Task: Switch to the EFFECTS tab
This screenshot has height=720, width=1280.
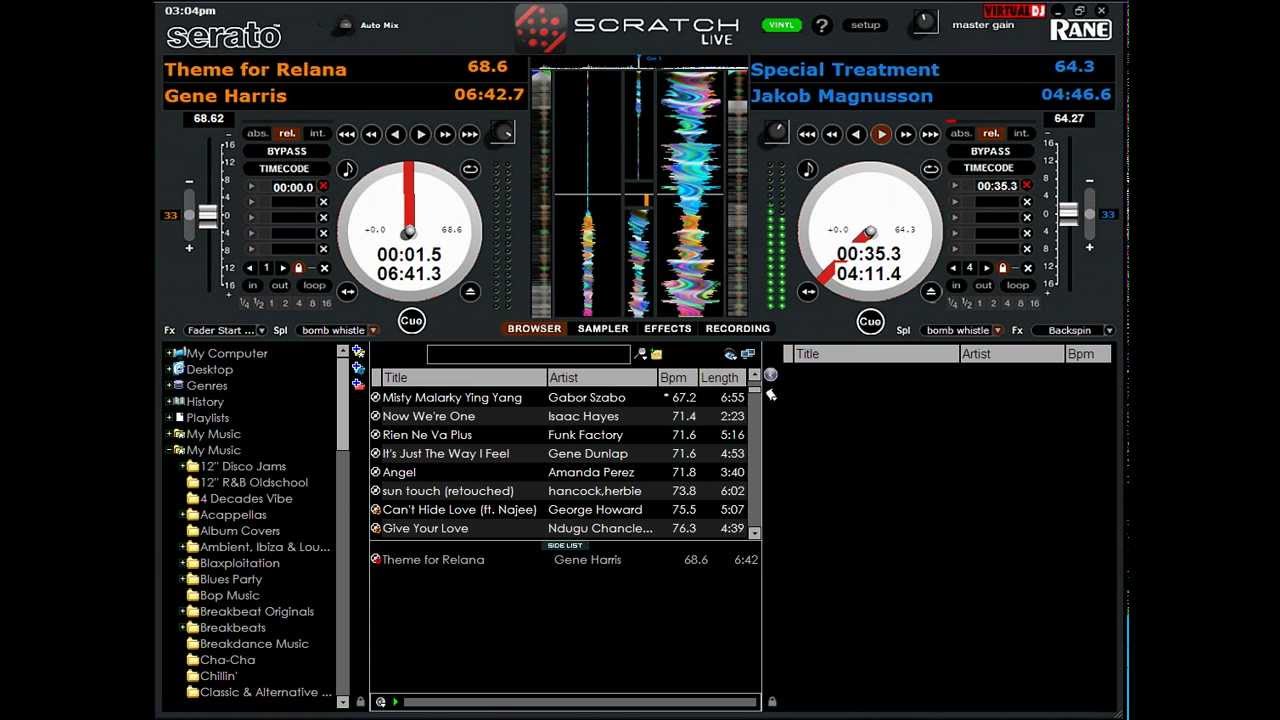Action: [x=668, y=329]
